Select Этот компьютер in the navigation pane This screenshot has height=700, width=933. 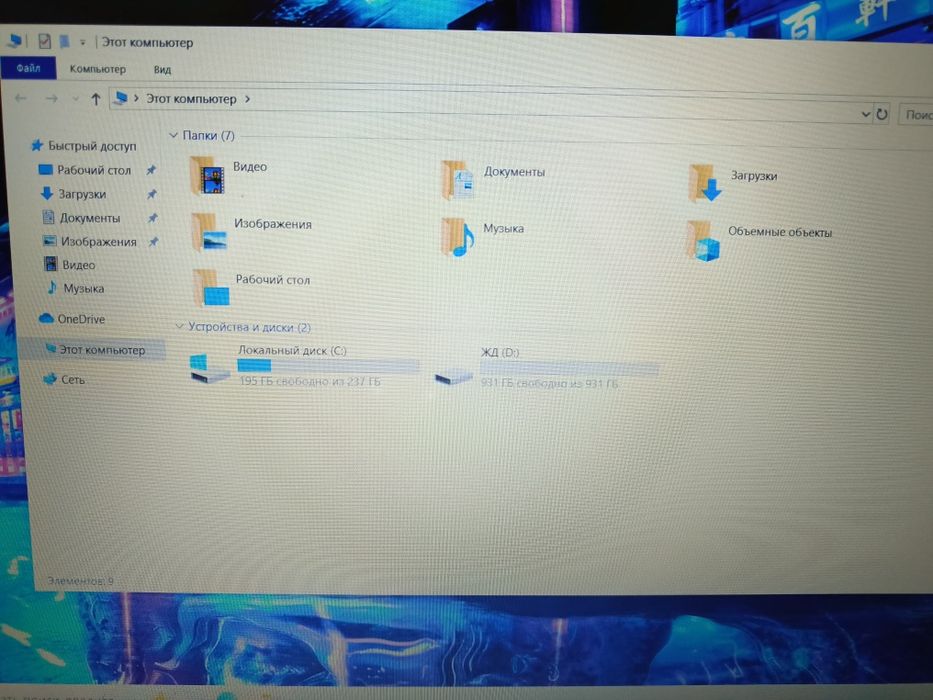102,349
